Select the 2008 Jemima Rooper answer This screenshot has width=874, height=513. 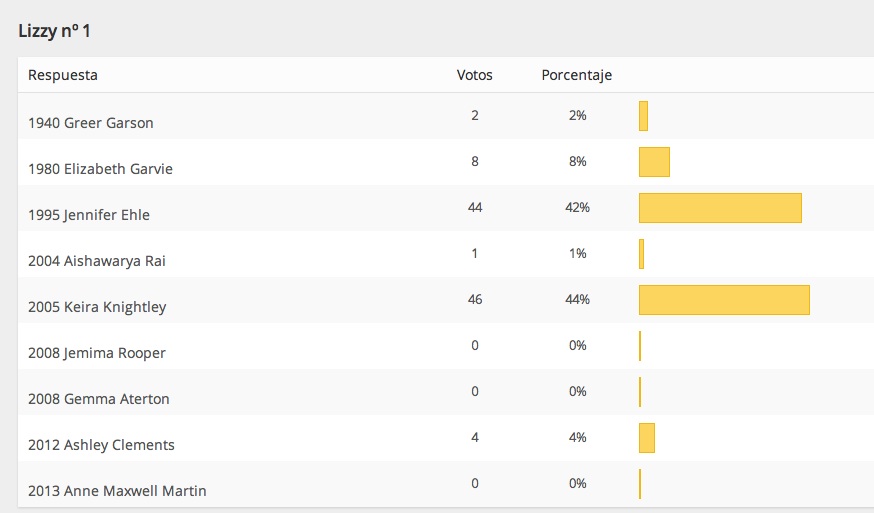tap(97, 353)
